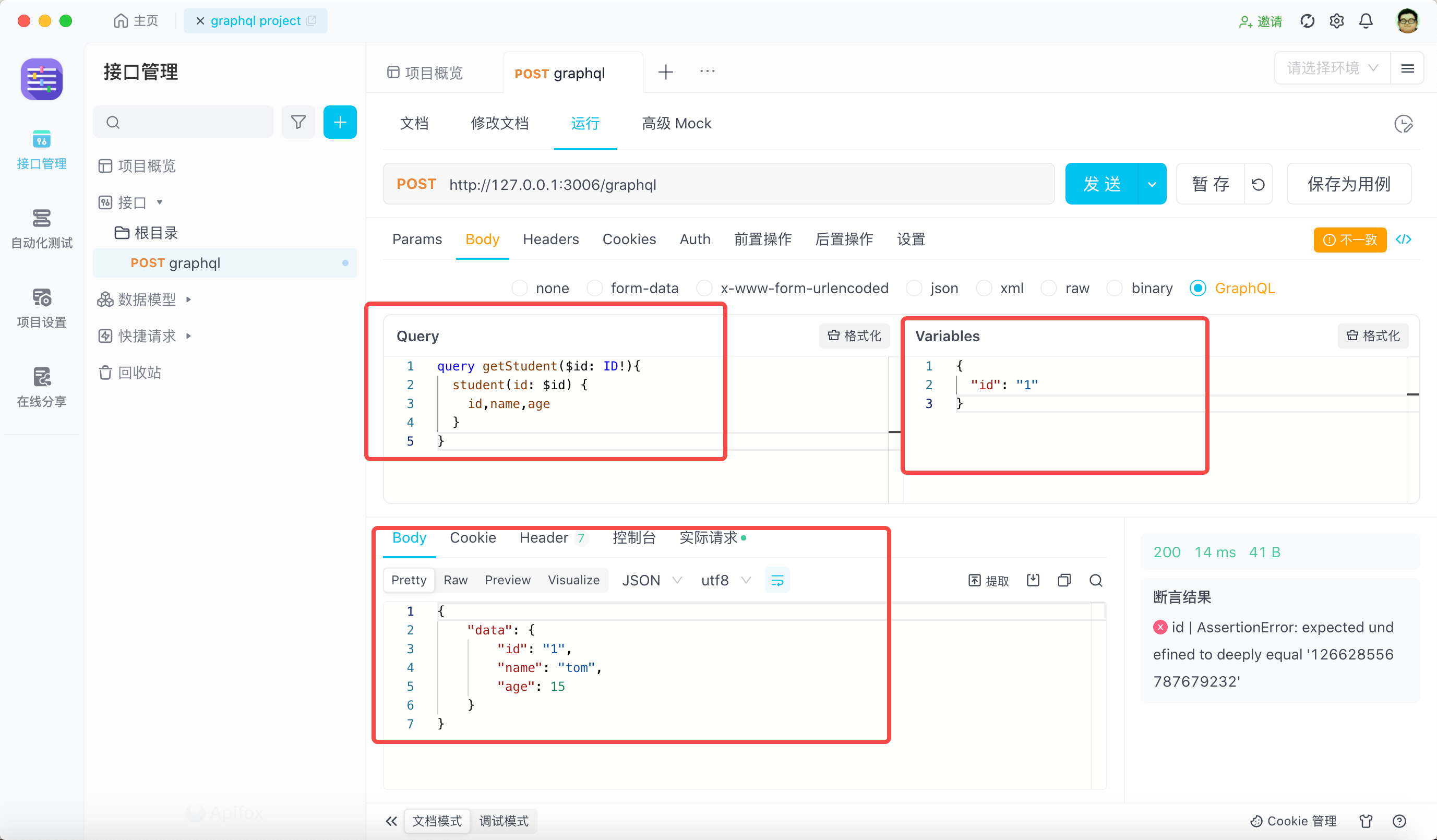Click the blue plus add-interface button
The height and width of the screenshot is (840, 1437).
pos(340,122)
